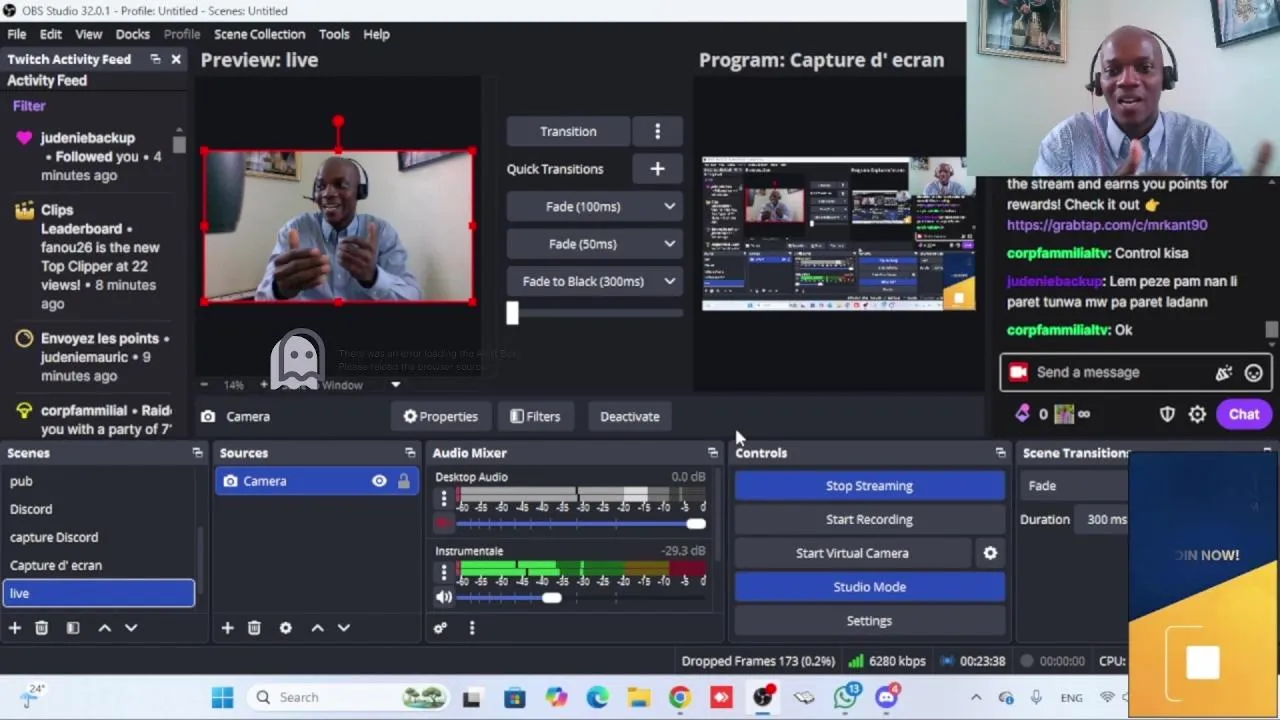Open the Edit menu

[51, 34]
